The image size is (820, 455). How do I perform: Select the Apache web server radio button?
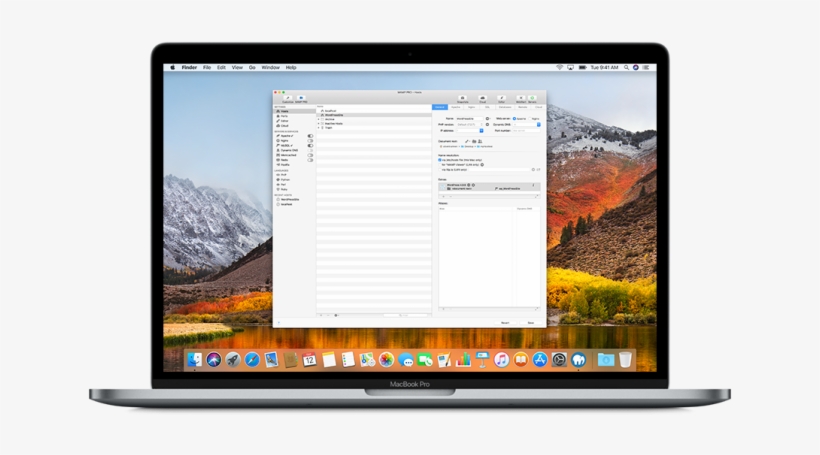coord(515,119)
